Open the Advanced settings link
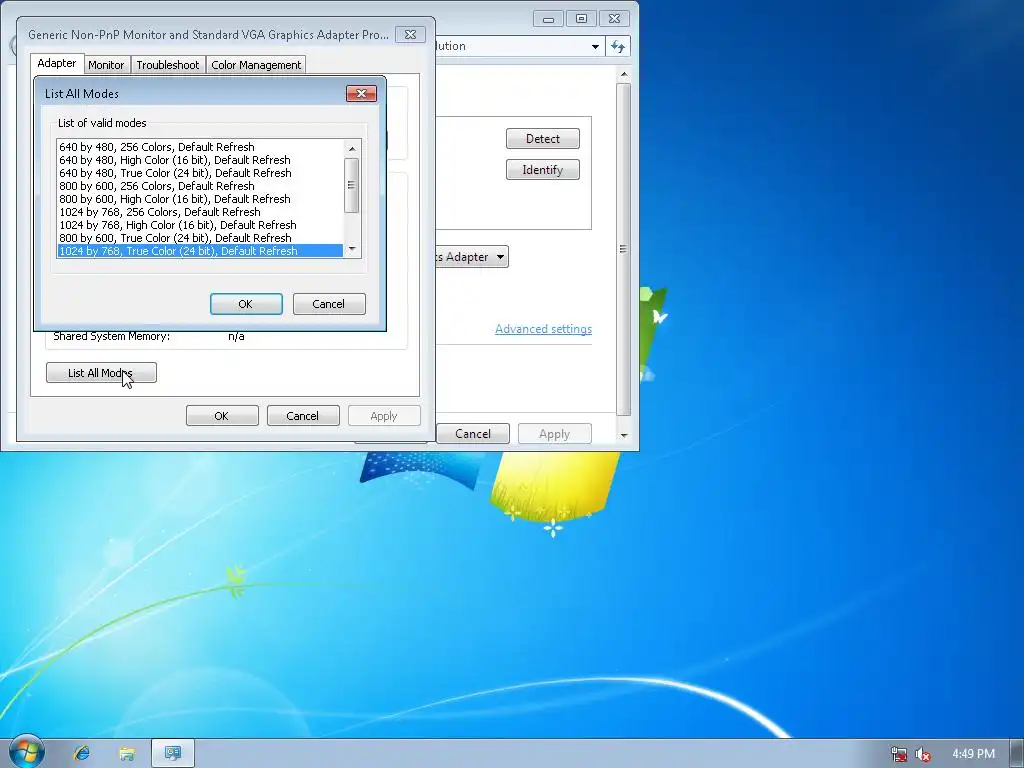 (543, 329)
